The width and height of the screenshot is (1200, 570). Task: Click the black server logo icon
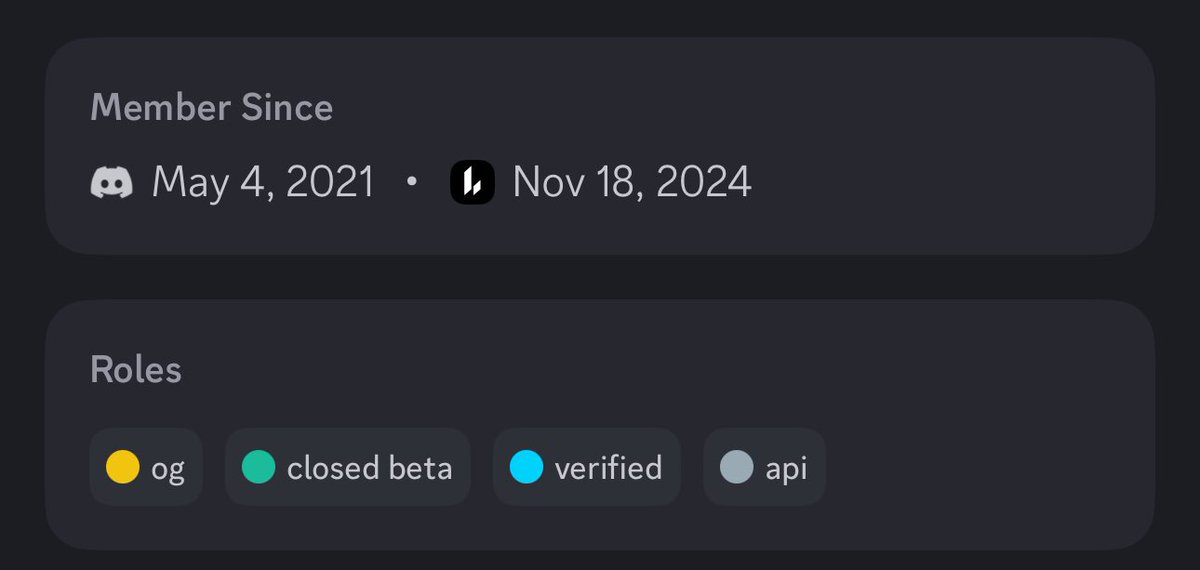coord(472,183)
